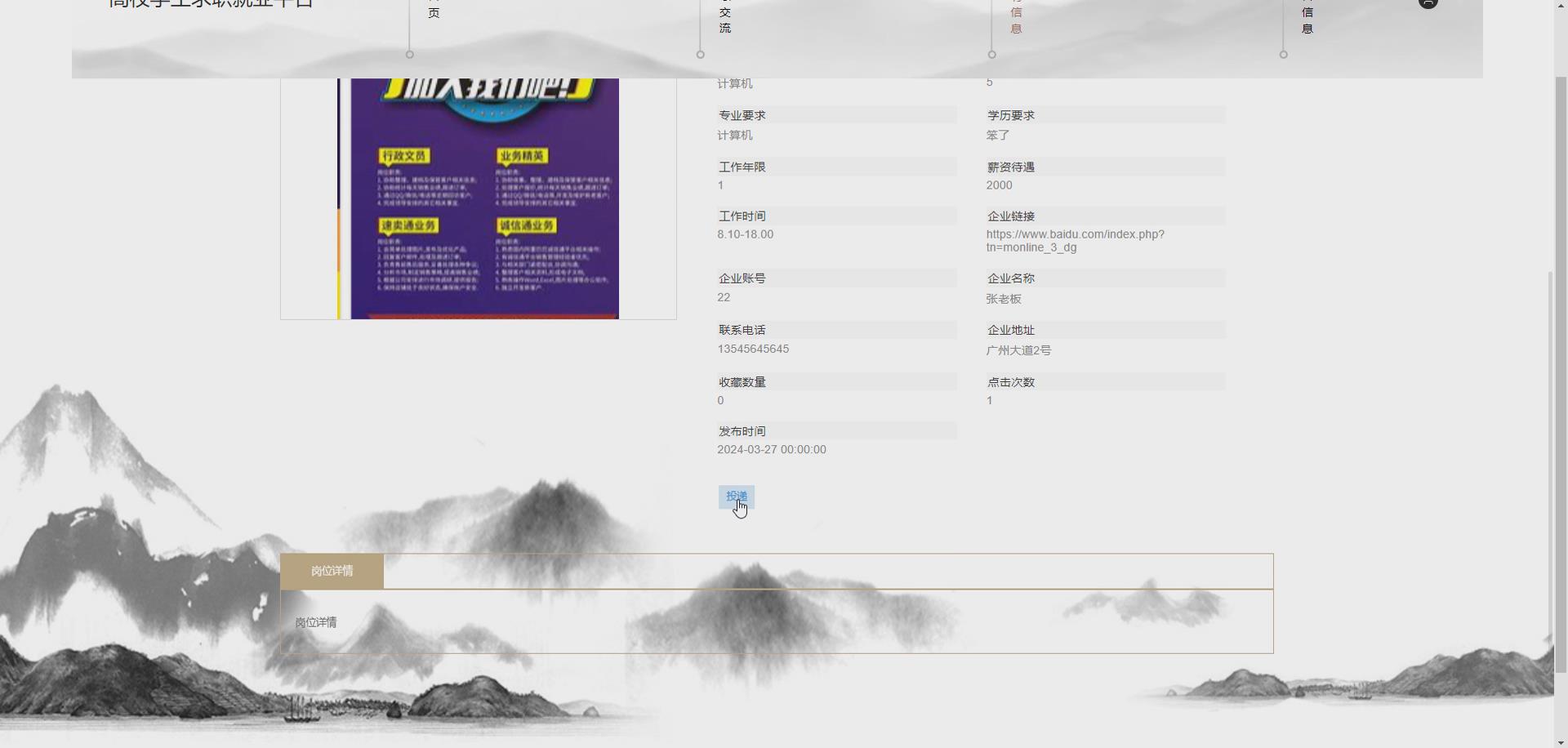Click the circle marker under the center 信息 item
The width and height of the screenshot is (1568, 748).
[991, 54]
